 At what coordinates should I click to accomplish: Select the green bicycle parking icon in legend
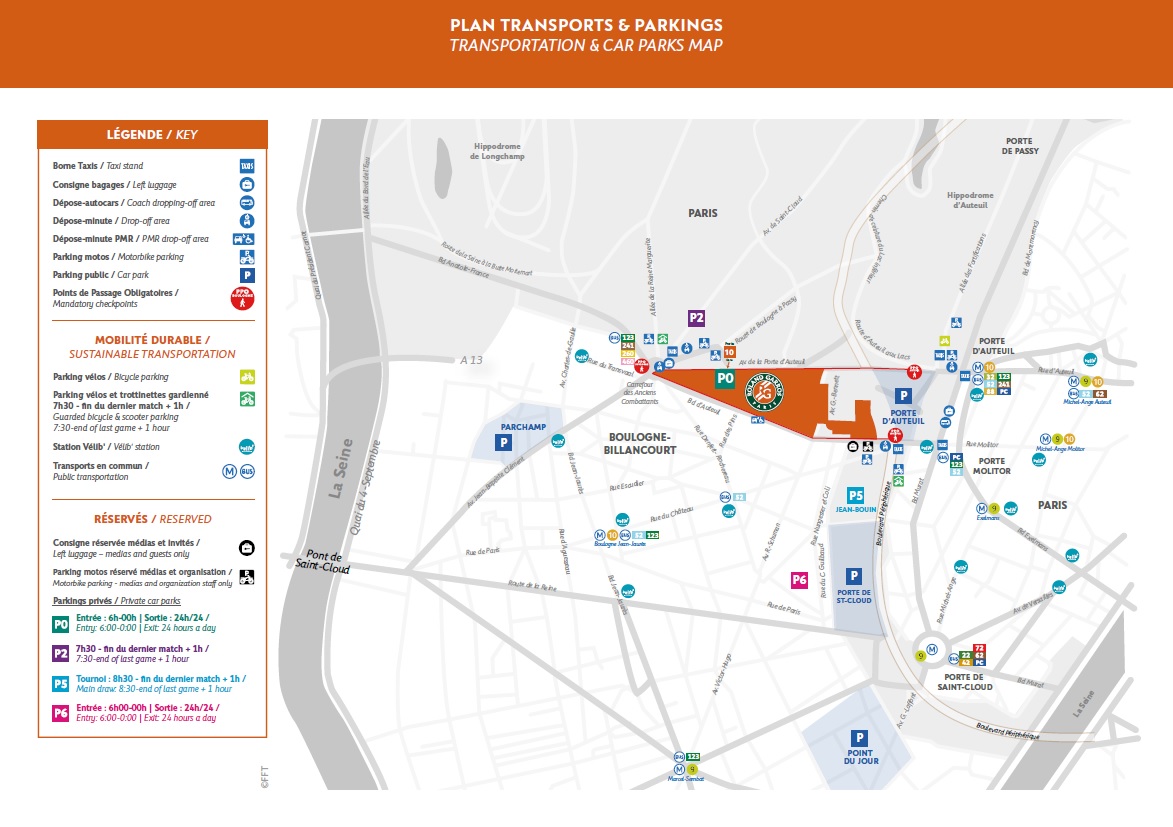click(x=246, y=377)
